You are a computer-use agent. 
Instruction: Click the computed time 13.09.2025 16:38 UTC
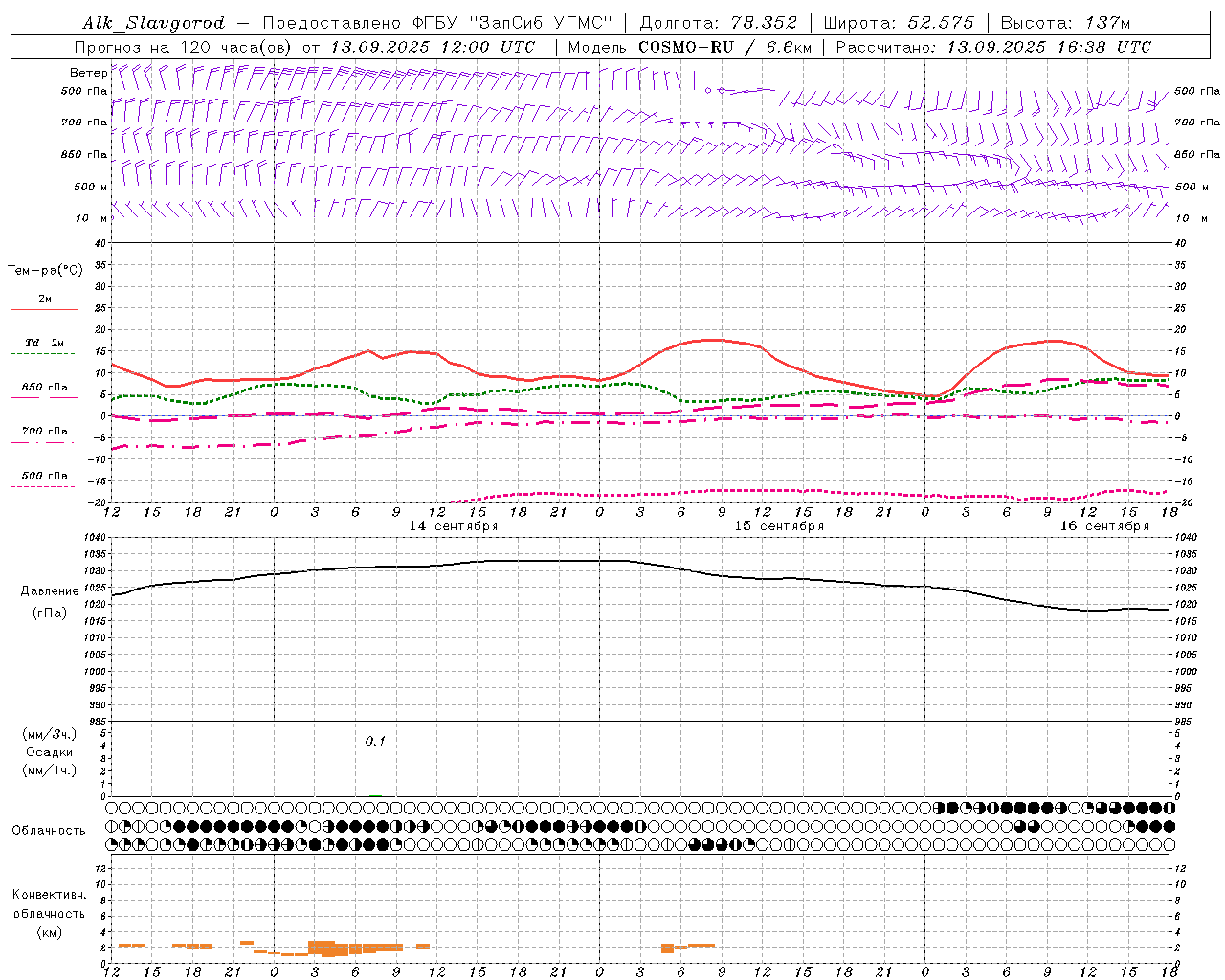coord(1049,47)
